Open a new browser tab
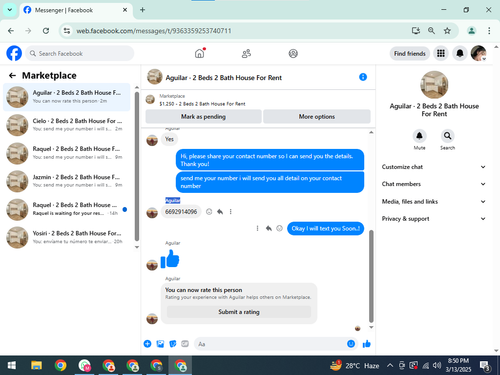 (142, 10)
